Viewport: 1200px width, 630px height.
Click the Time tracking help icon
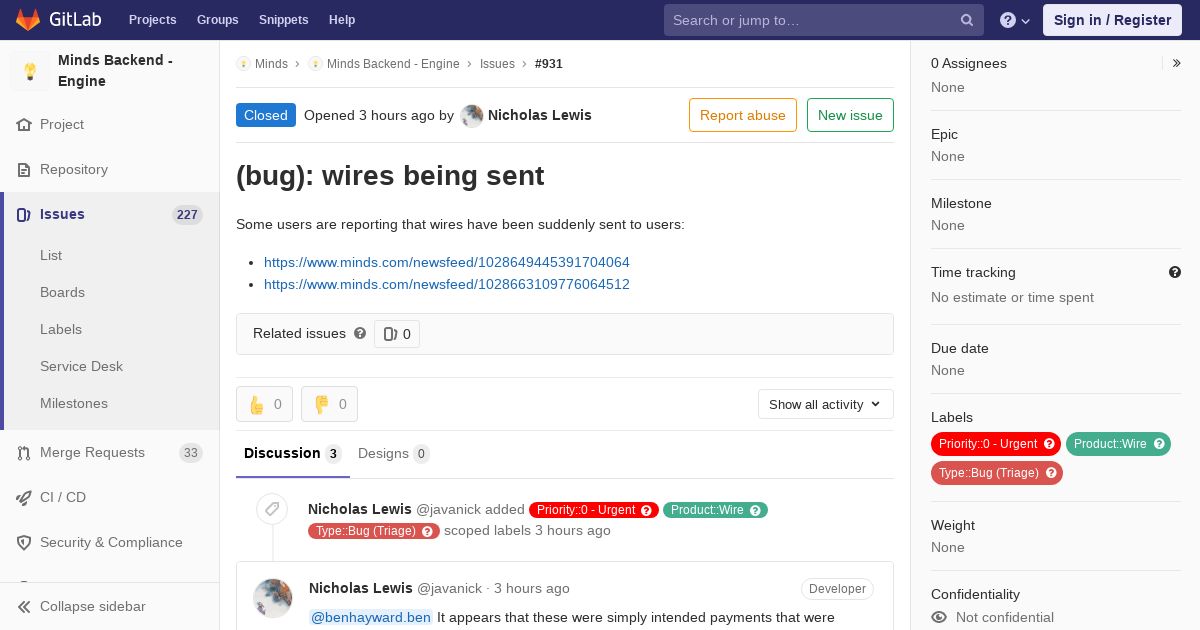coord(1175,272)
